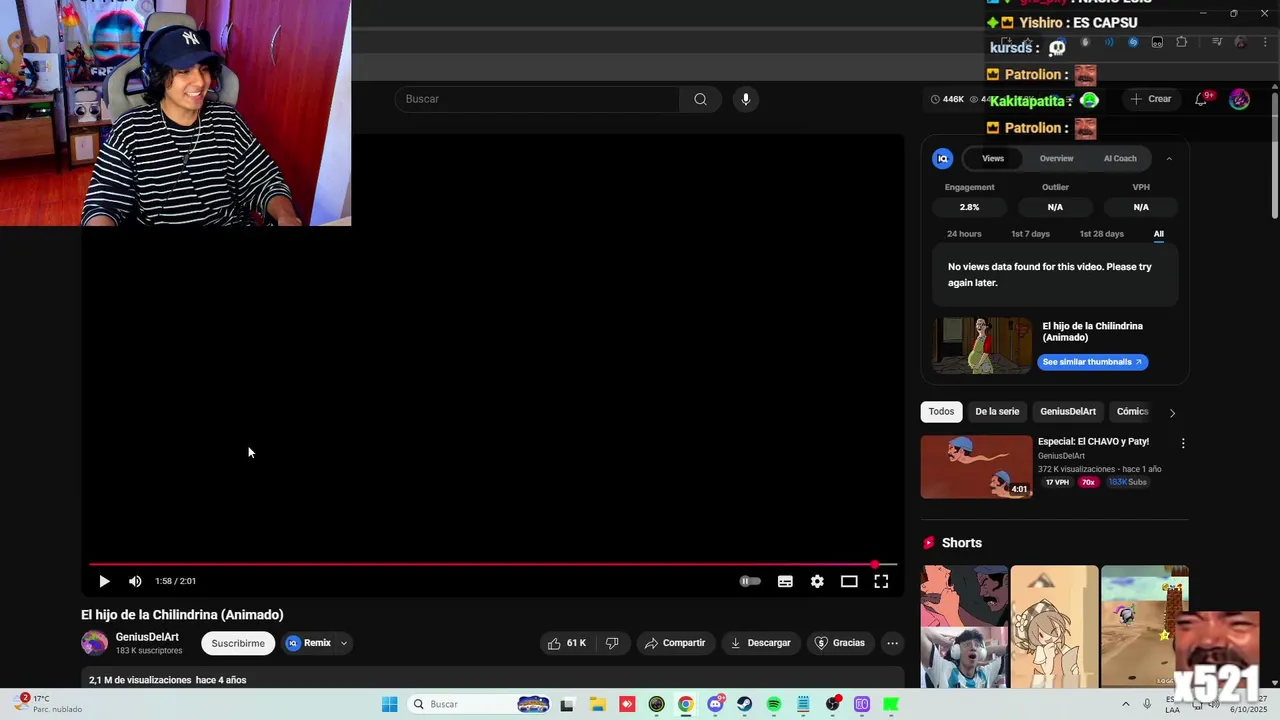
Task: Open Discord from the taskbar
Action: tap(715, 704)
